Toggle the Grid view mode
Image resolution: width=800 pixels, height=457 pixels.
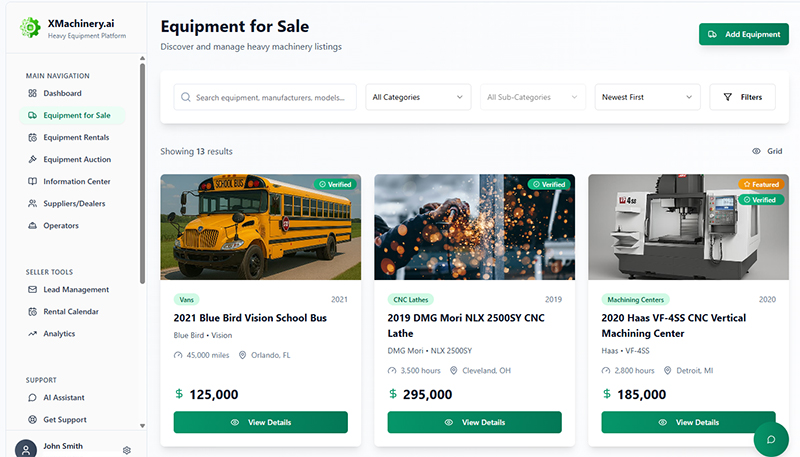(x=767, y=151)
